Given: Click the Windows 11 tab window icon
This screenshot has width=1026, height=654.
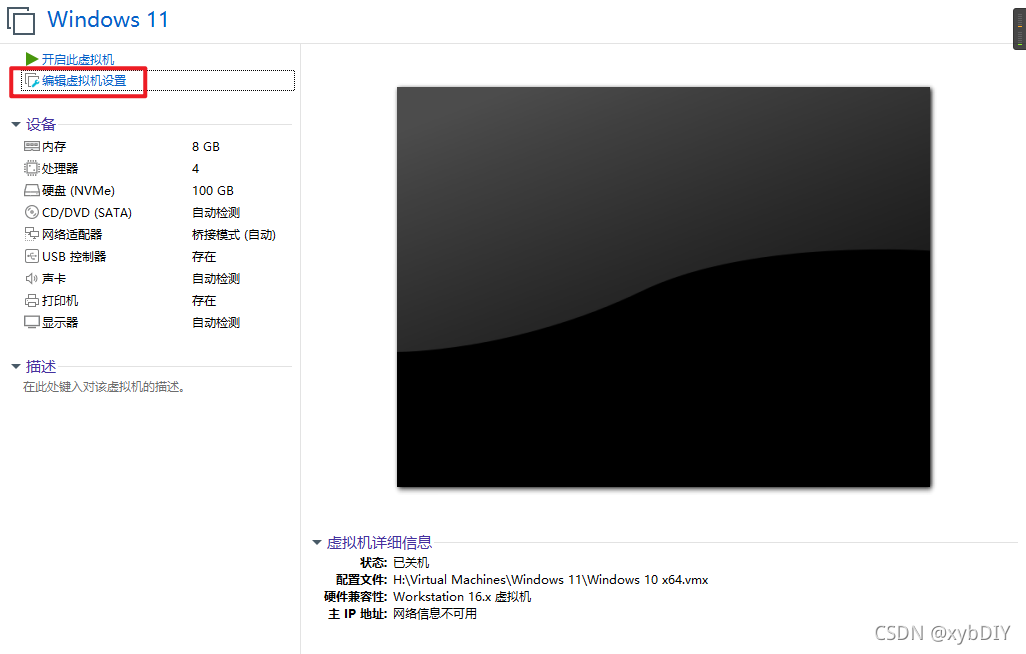Looking at the screenshot, I should click(x=21, y=20).
